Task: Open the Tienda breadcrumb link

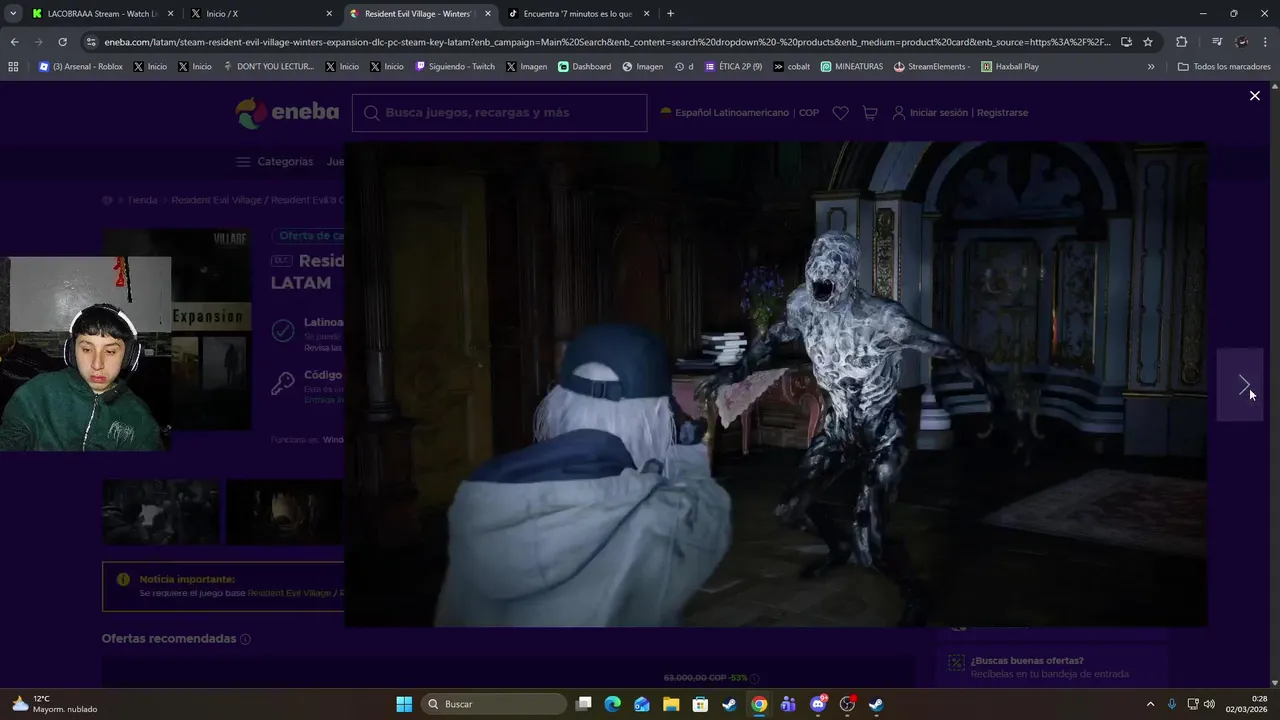Action: pyautogui.click(x=142, y=200)
